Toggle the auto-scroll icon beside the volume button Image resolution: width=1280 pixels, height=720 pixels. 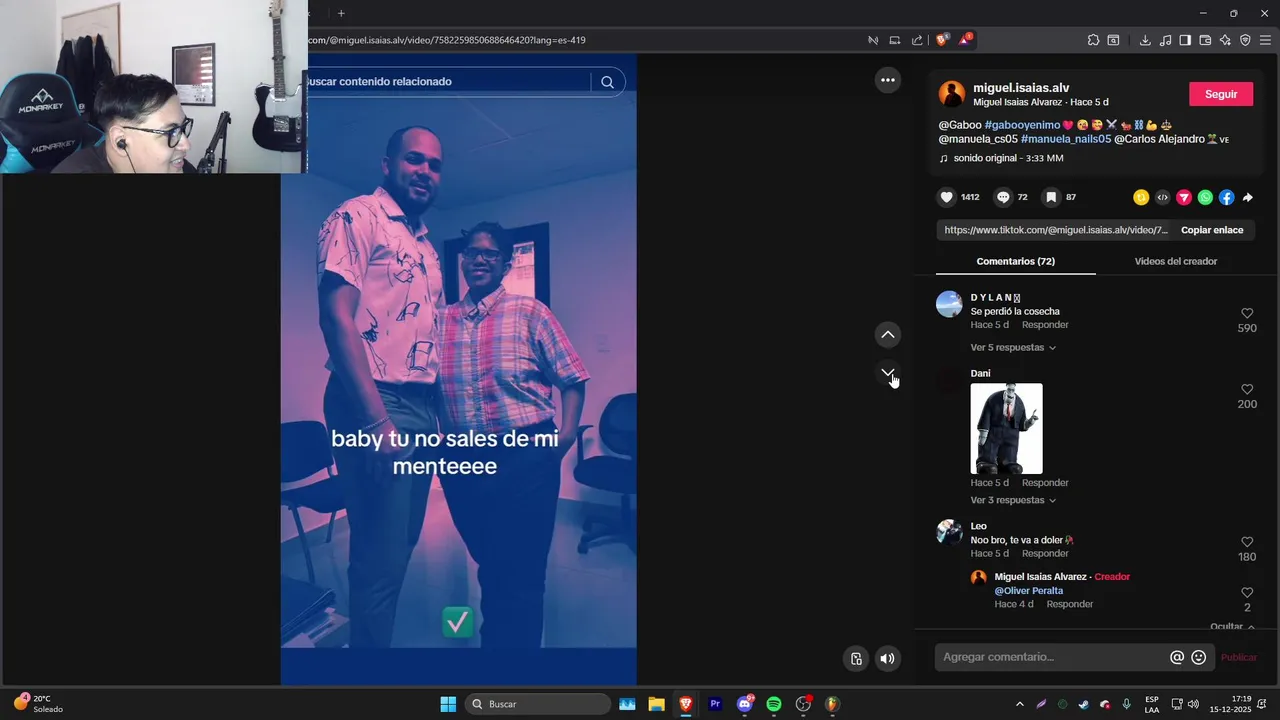(x=856, y=658)
